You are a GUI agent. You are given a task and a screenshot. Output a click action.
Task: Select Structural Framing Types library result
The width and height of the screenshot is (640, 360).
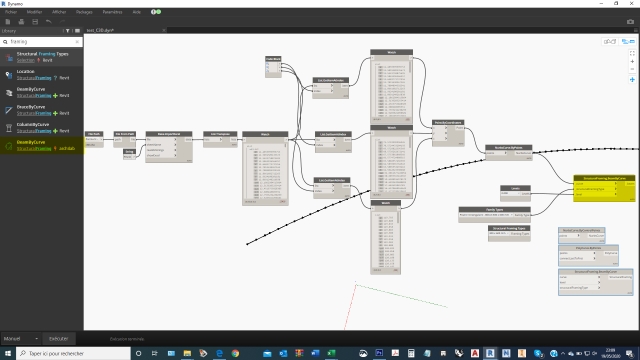click(x=42, y=57)
